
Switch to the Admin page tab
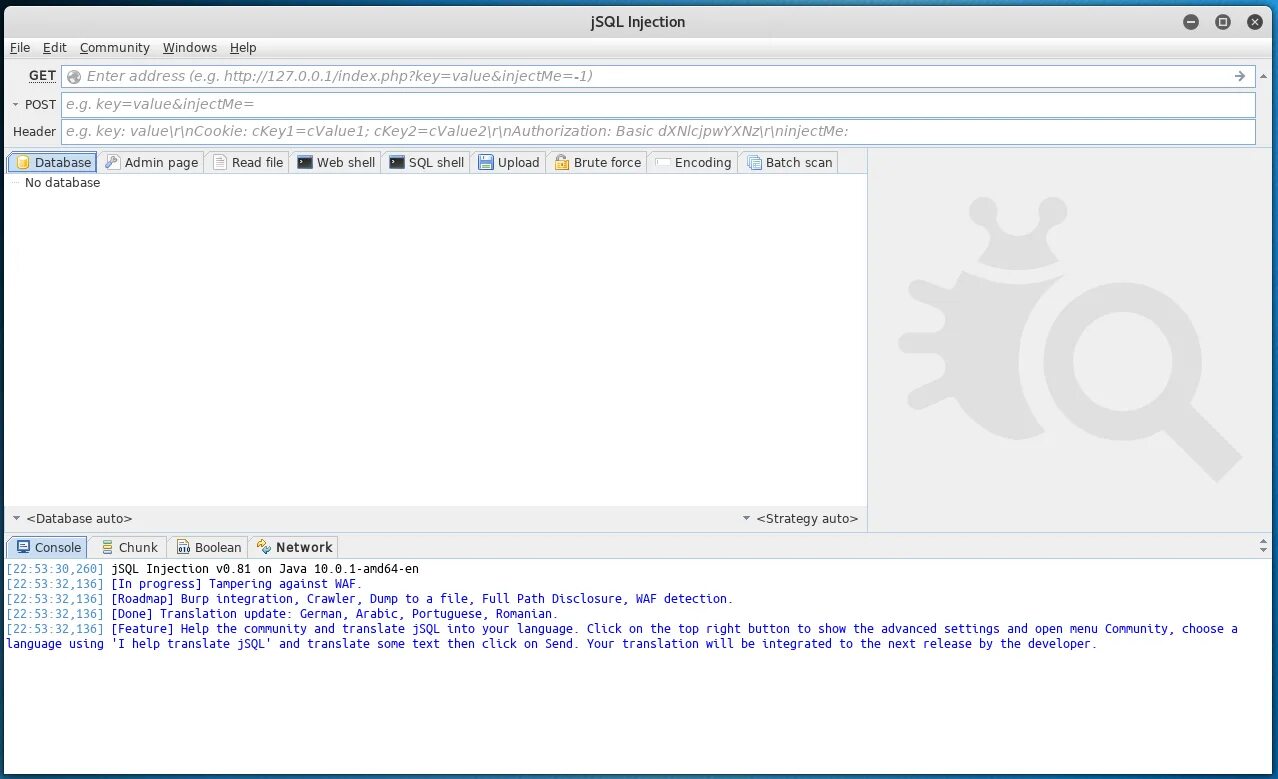point(151,162)
